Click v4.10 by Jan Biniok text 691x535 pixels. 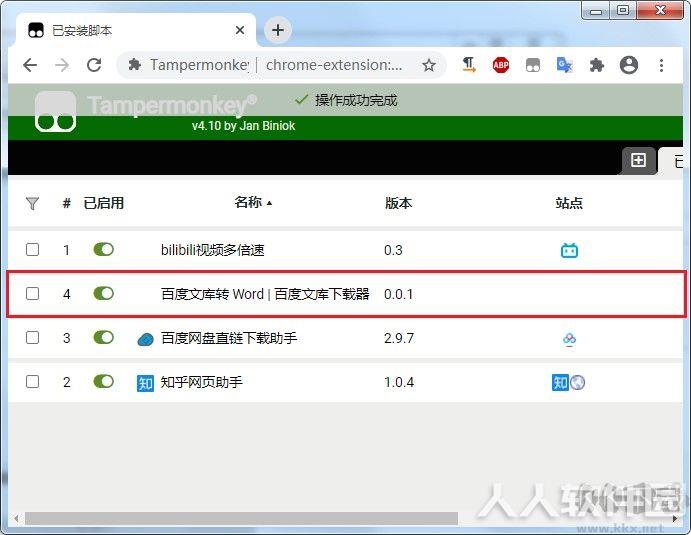click(x=243, y=126)
